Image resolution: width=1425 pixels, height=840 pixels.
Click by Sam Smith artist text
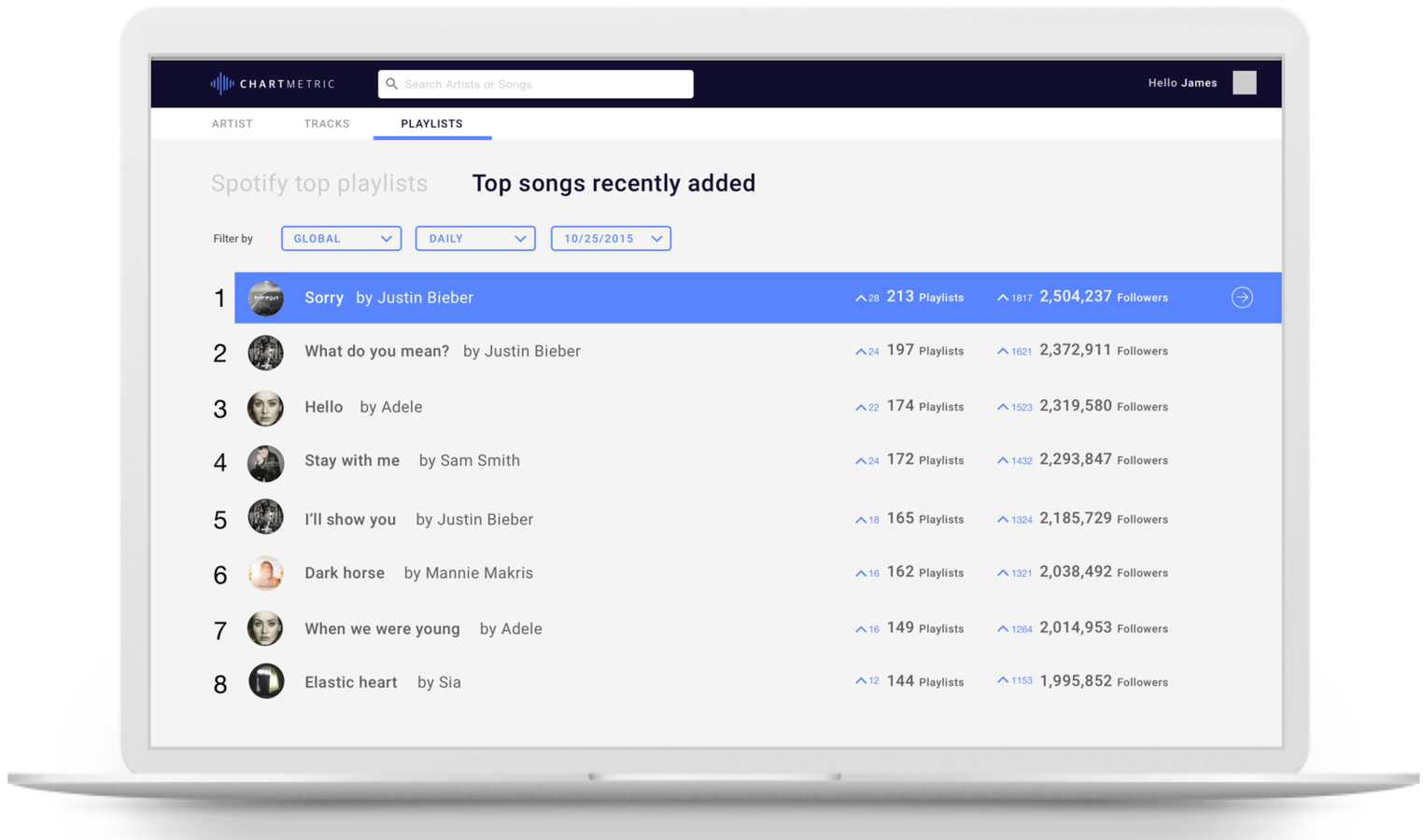pyautogui.click(x=470, y=460)
